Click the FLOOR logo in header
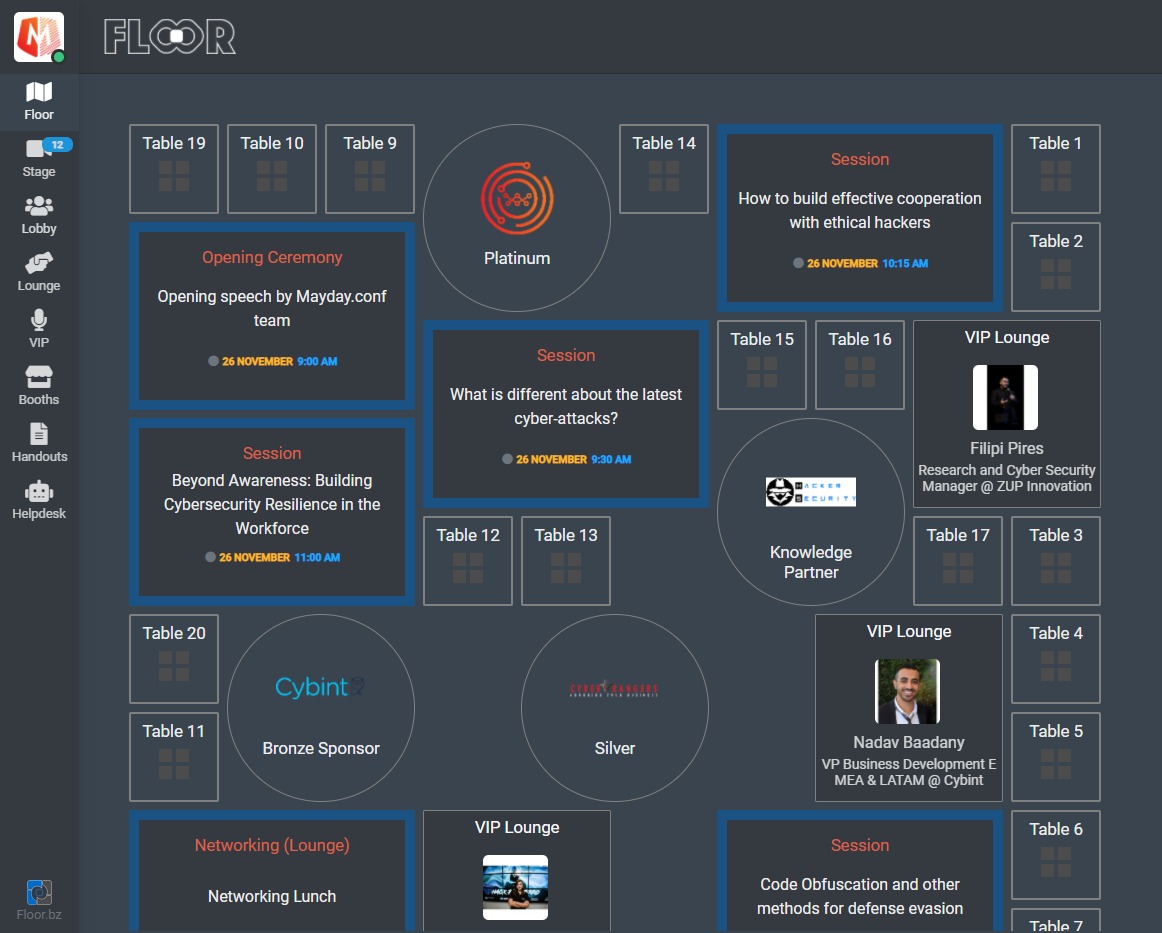 (170, 36)
